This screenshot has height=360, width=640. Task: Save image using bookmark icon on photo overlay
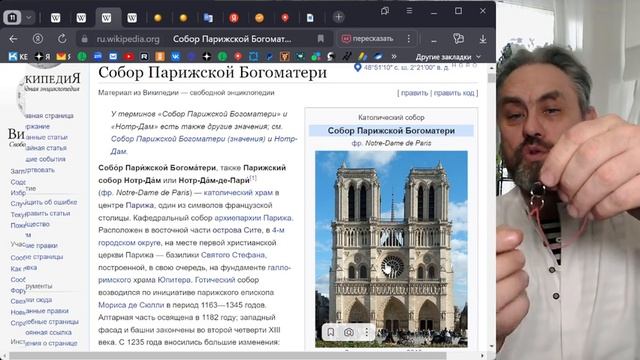331,332
